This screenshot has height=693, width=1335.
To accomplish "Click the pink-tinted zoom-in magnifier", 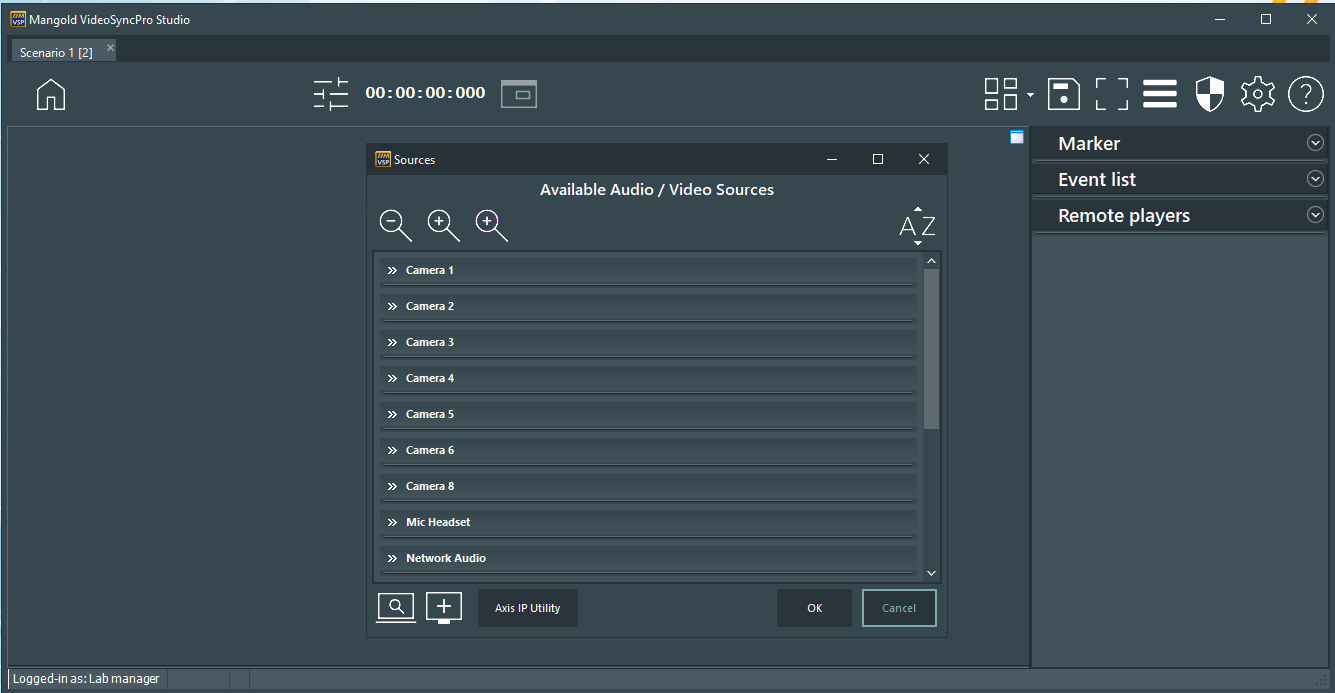I will tap(492, 226).
